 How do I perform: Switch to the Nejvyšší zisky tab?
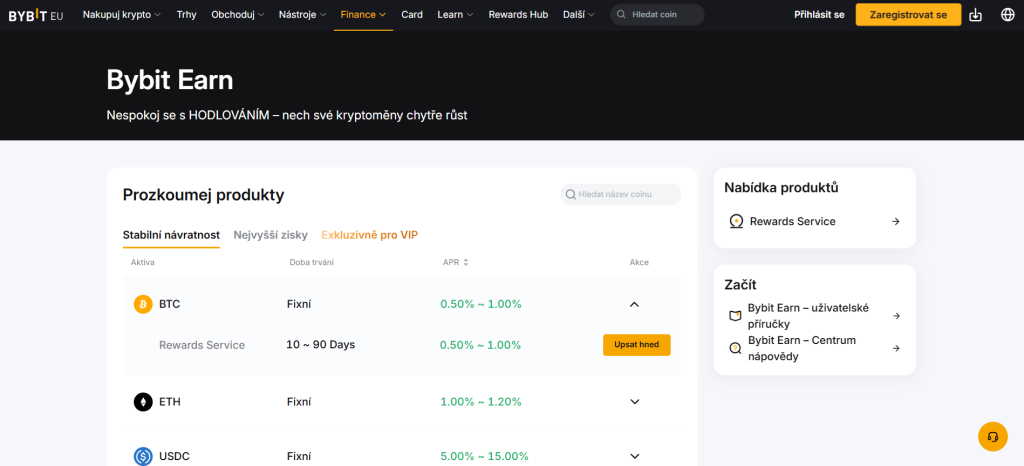click(x=270, y=235)
